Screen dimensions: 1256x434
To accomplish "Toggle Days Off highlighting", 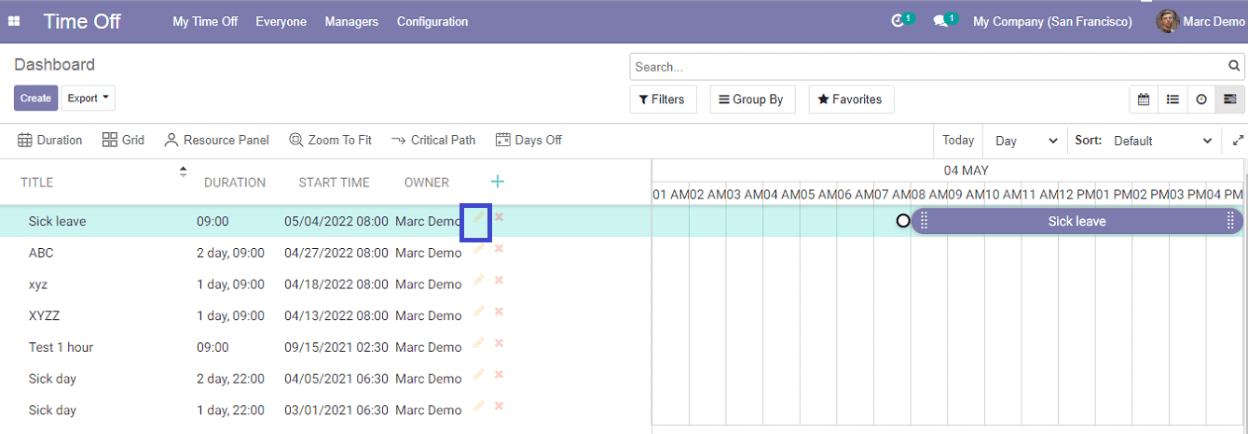I will tap(529, 140).
